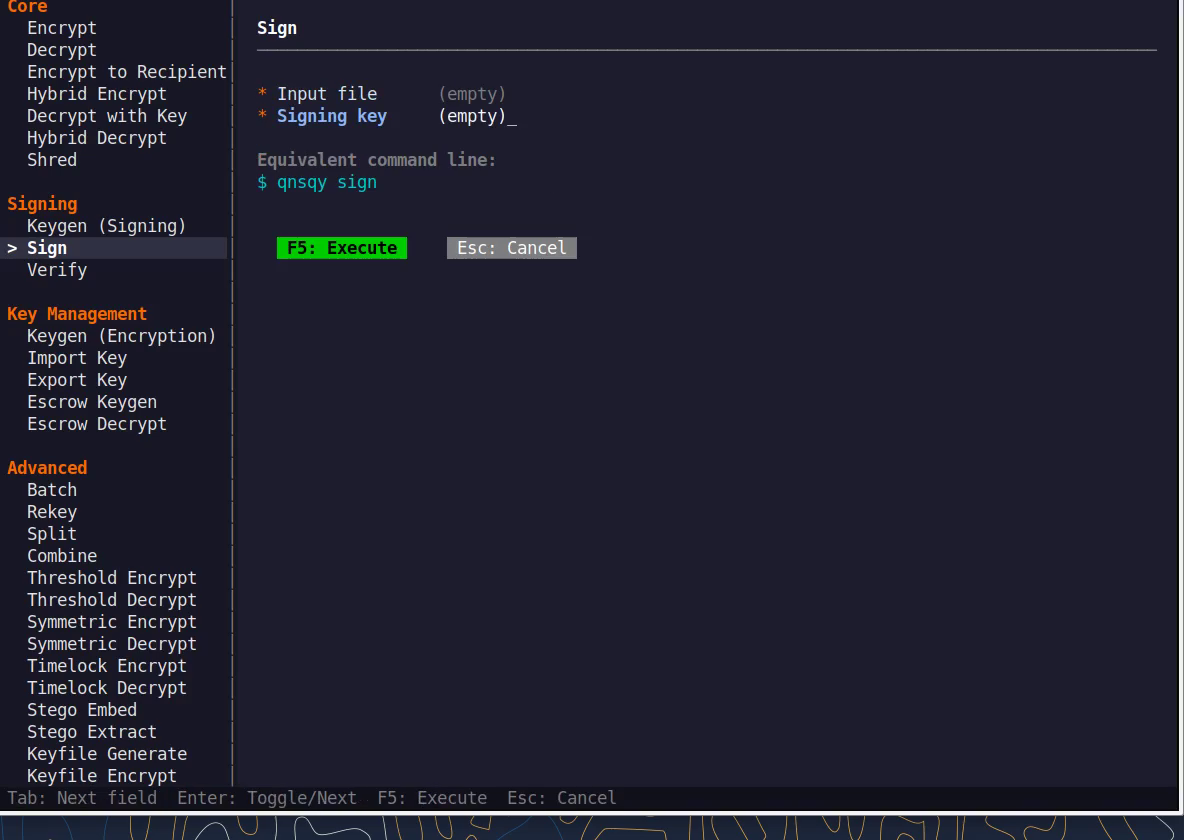Select Keyfile Encrypt
The image size is (1184, 840).
click(x=102, y=775)
